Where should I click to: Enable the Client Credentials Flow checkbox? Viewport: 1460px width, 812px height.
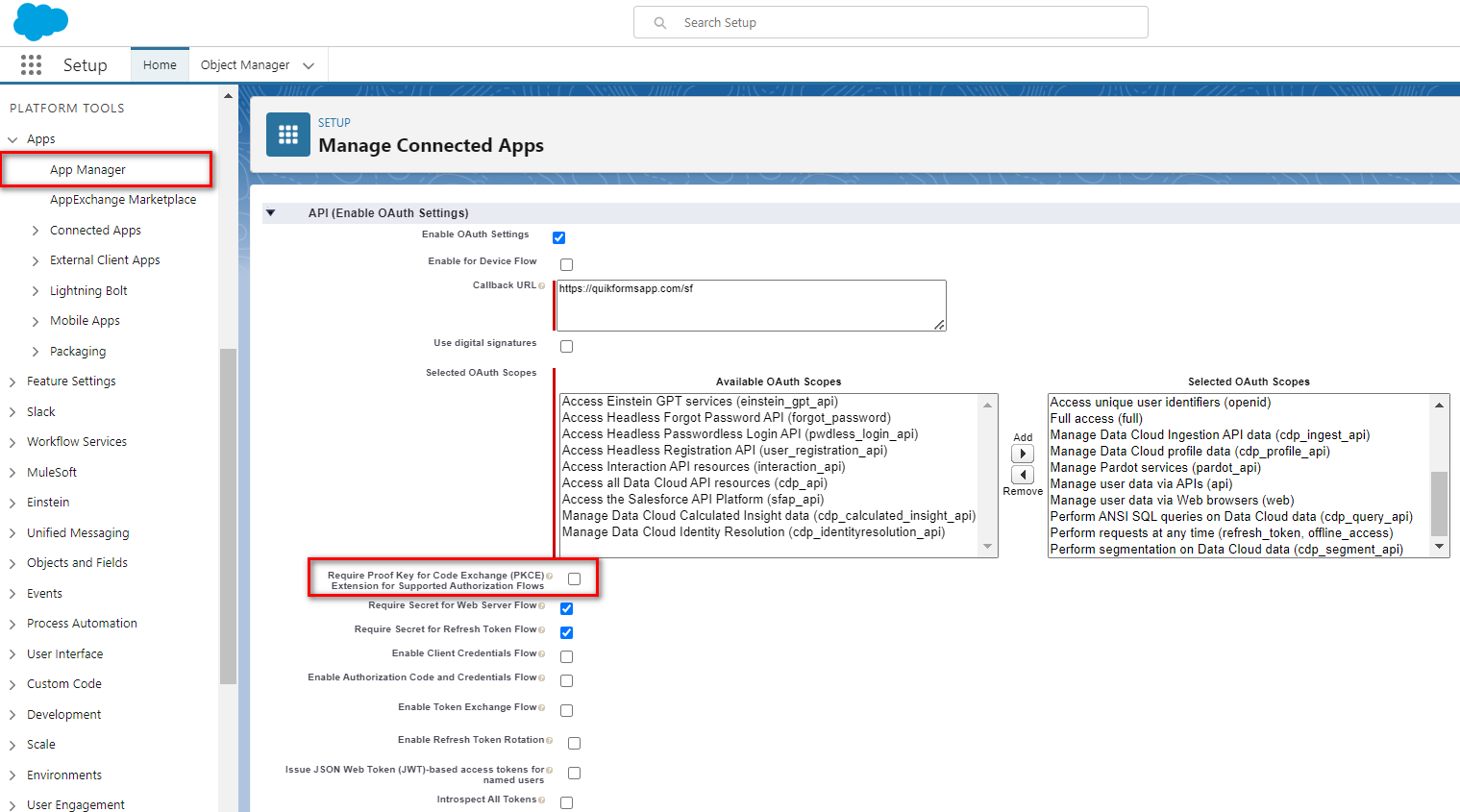pyautogui.click(x=566, y=655)
